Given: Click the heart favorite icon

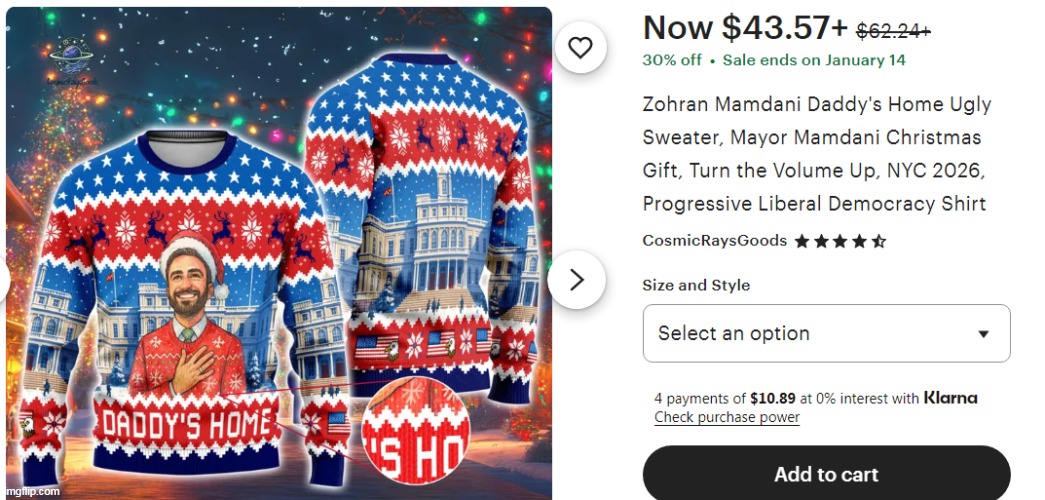Looking at the screenshot, I should pyautogui.click(x=580, y=47).
